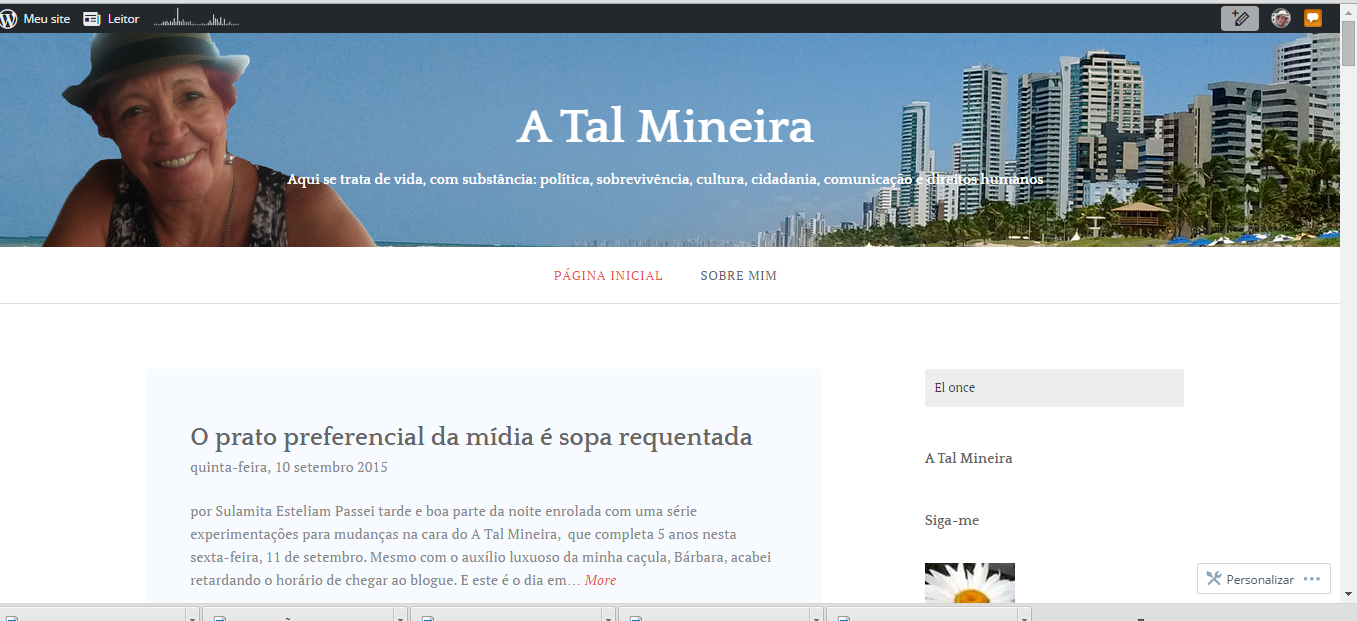Image resolution: width=1357 pixels, height=621 pixels.
Task: Expand the first download item's dropdown arrow
Action: pos(193,615)
